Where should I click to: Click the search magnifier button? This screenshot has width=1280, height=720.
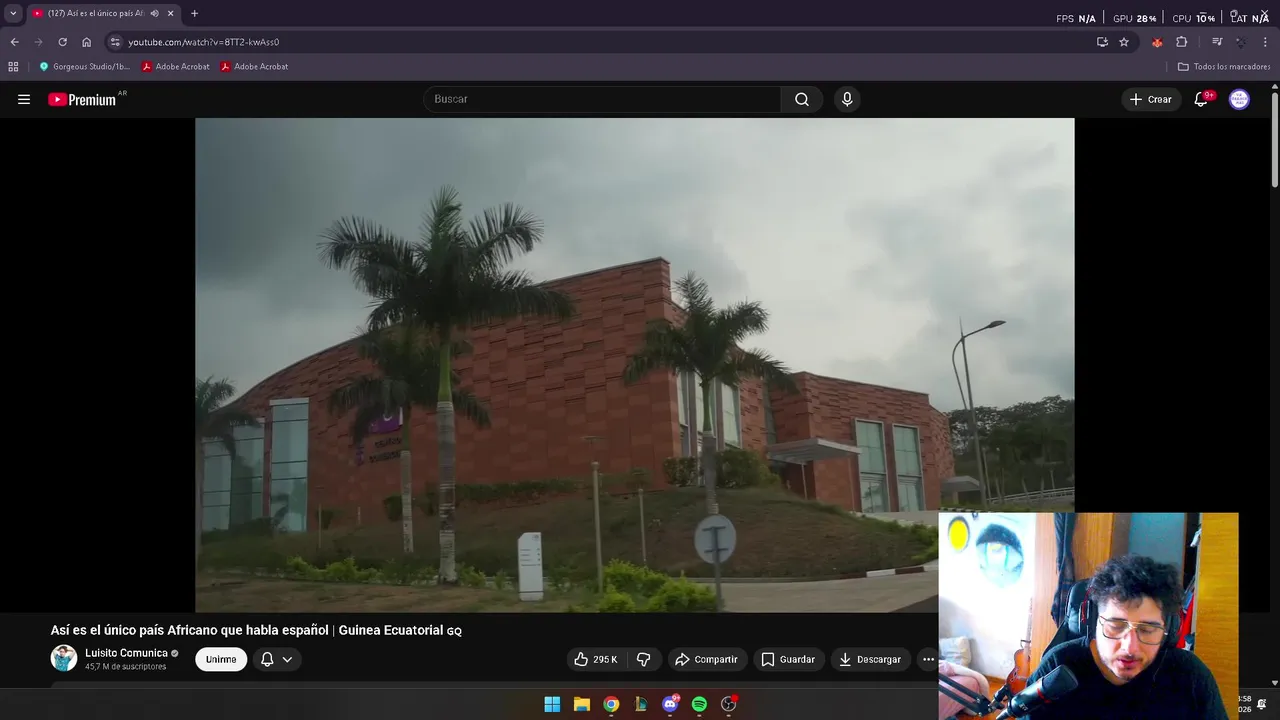point(802,99)
